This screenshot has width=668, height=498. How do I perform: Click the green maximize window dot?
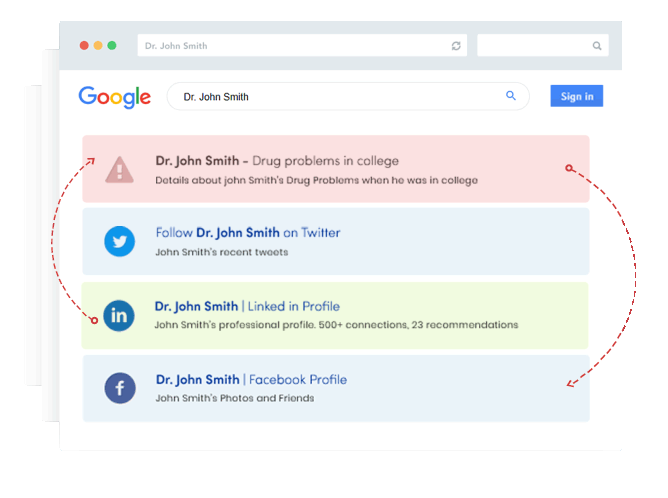[x=112, y=46]
